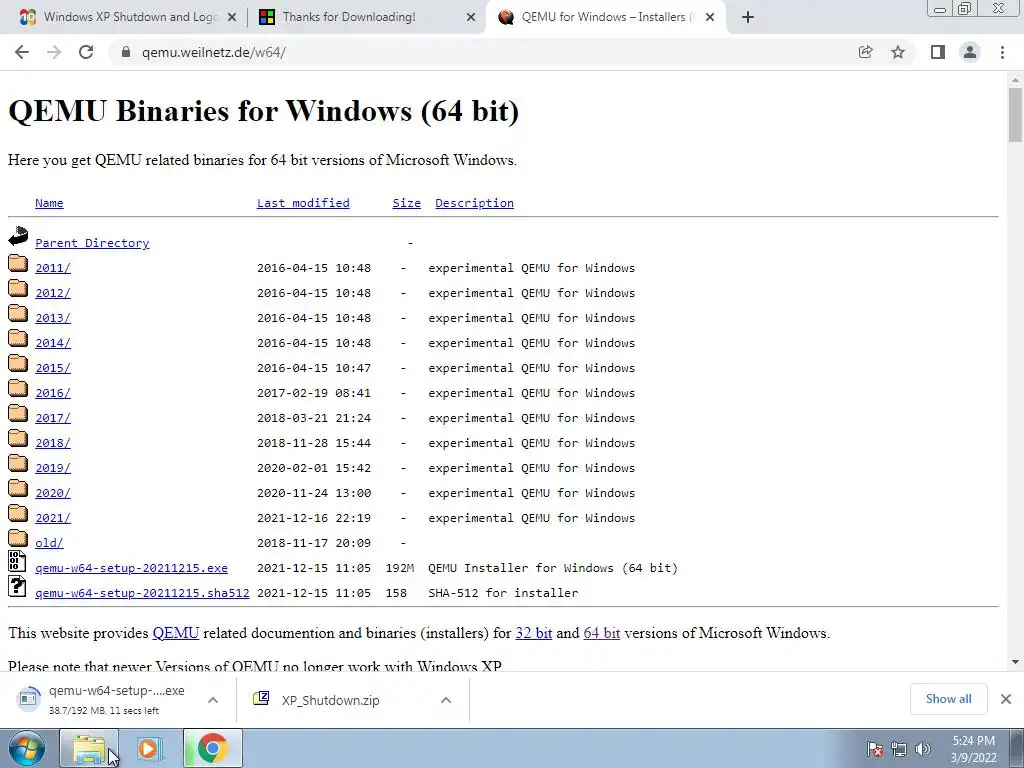Reload the QEMU page
Screen dimensions: 1024x768
click(x=86, y=52)
